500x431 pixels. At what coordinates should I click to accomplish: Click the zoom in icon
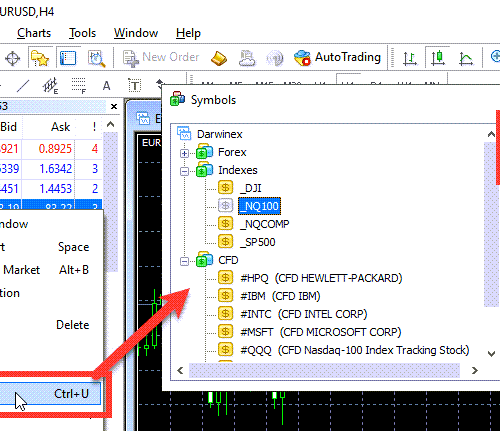pos(495,57)
